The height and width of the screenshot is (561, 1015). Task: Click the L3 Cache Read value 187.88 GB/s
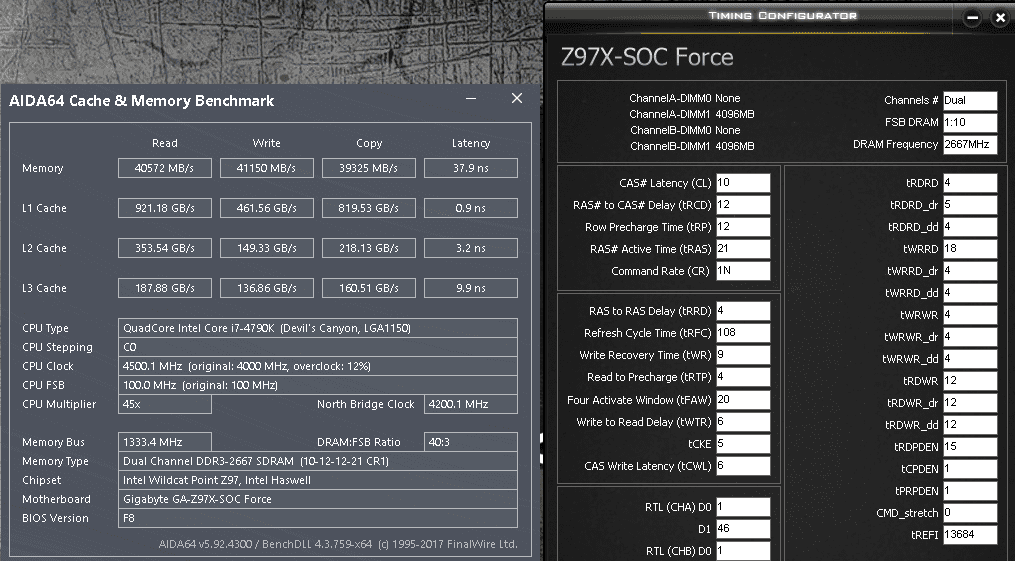coord(164,288)
